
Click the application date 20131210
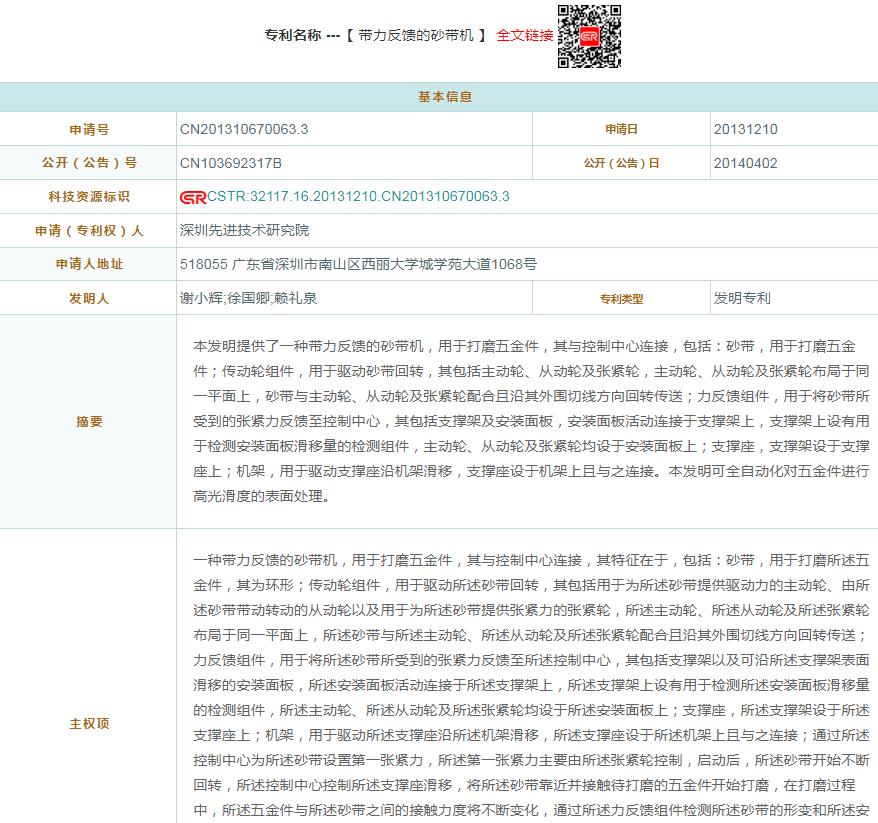[745, 129]
